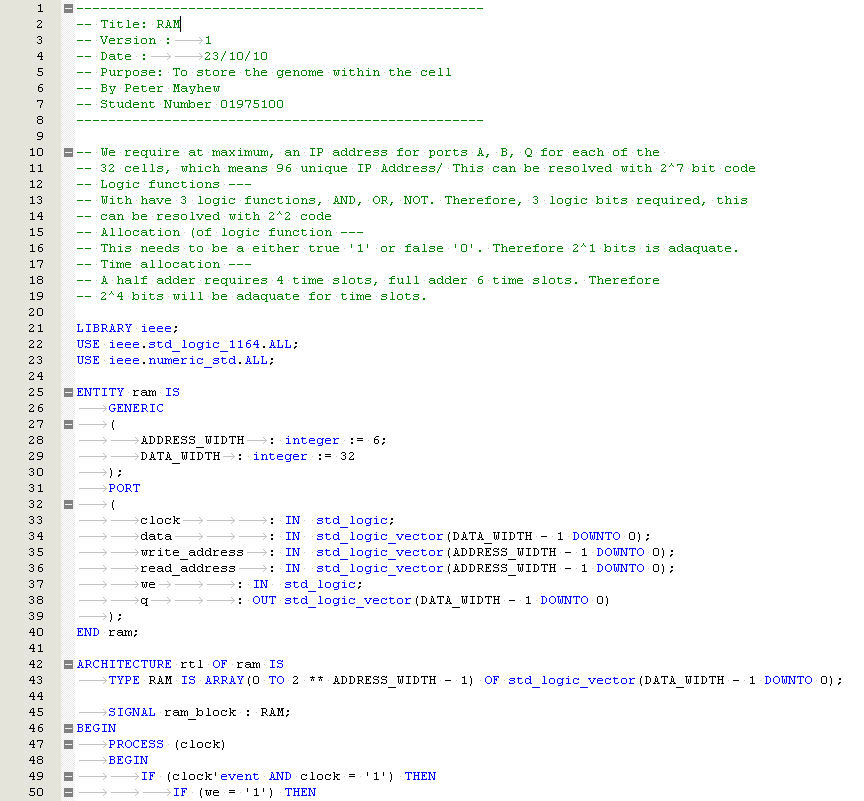Collapse the comment block starting on line 10
Image resolution: width=864 pixels, height=801 pixels.
[x=67, y=152]
